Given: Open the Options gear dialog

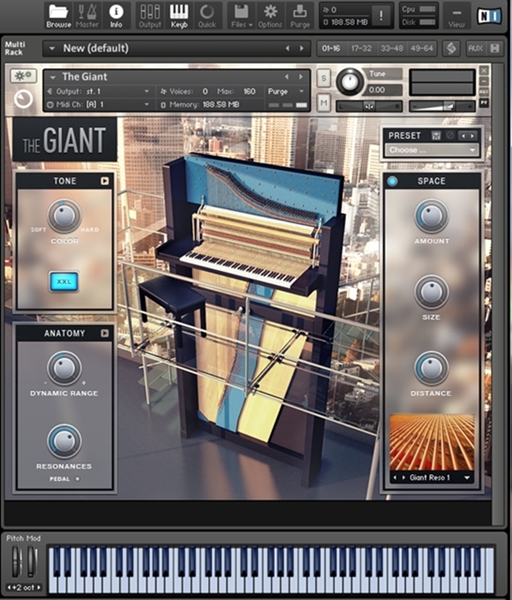Looking at the screenshot, I should [270, 16].
